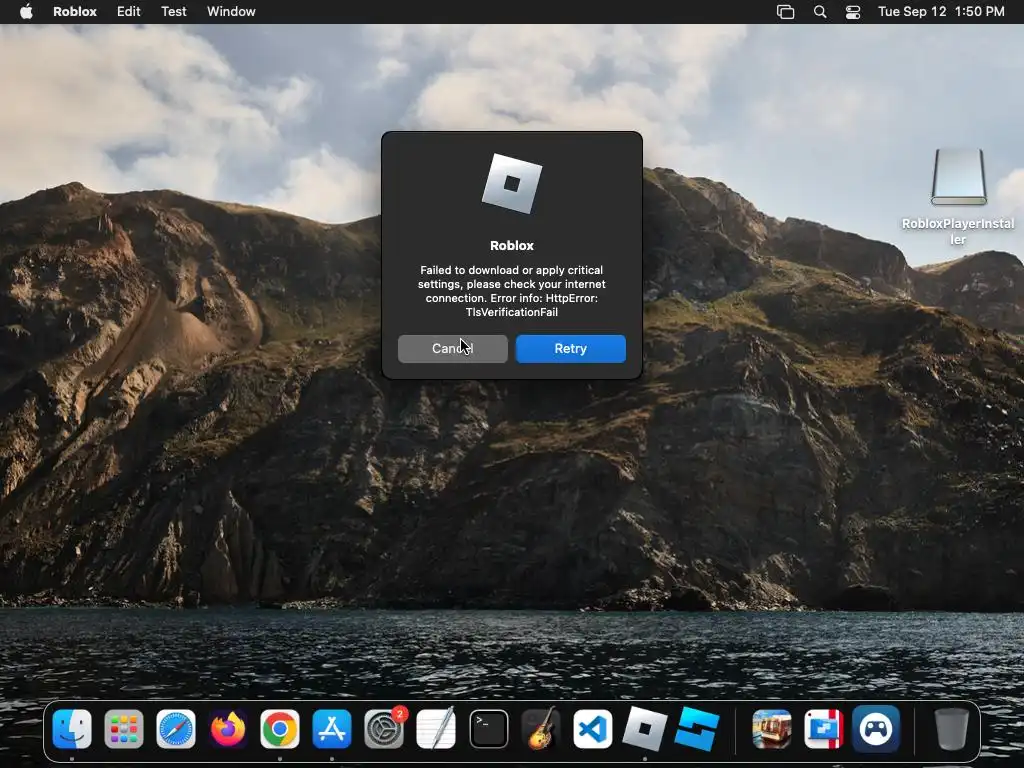Open Launchpad from the Dock

[124, 729]
